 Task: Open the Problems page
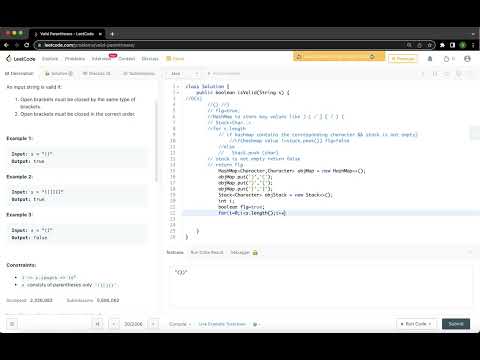point(75,59)
